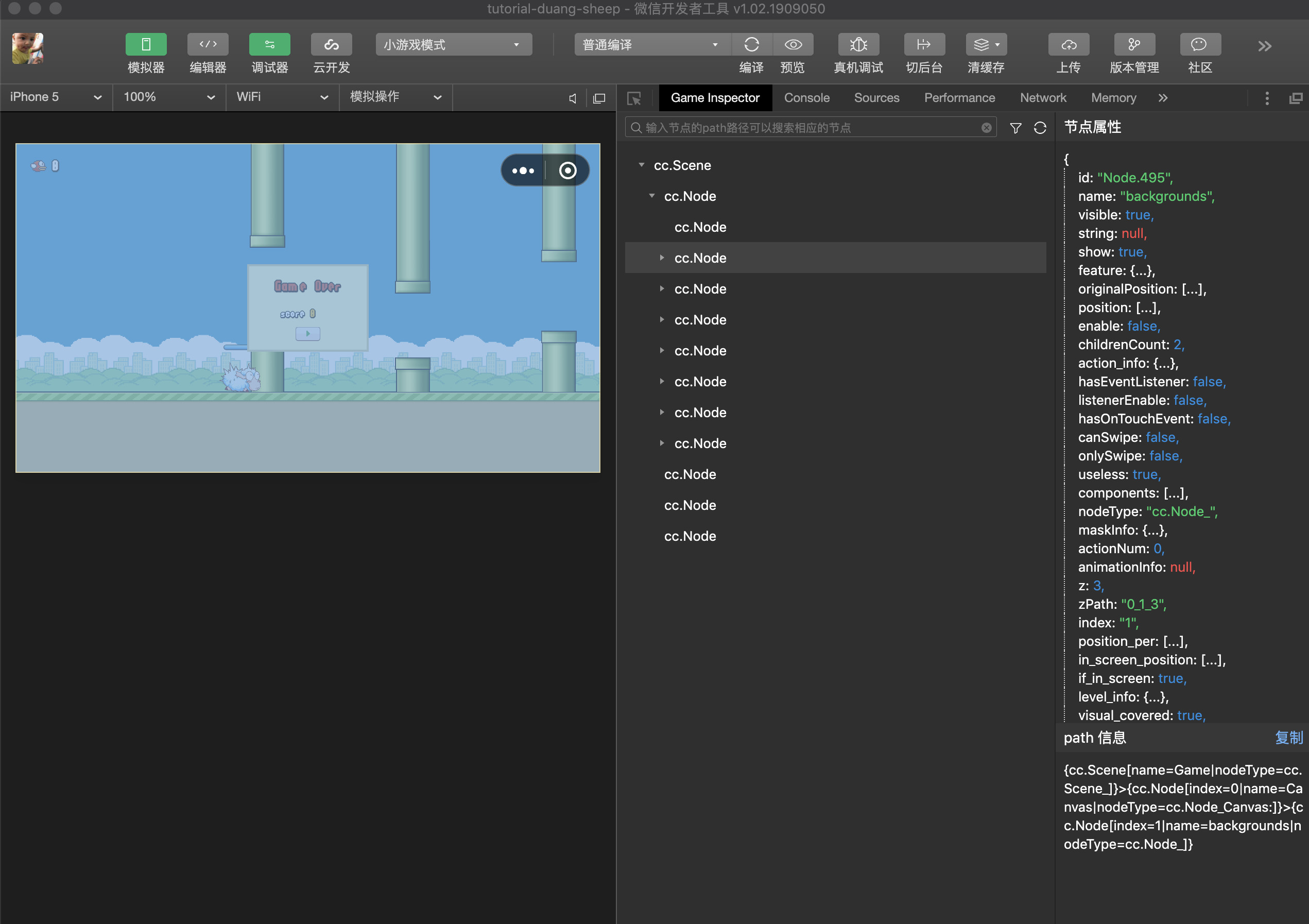Expand the highlighted backgrounds cc.Node
This screenshot has width=1309, height=924.
pos(662,258)
